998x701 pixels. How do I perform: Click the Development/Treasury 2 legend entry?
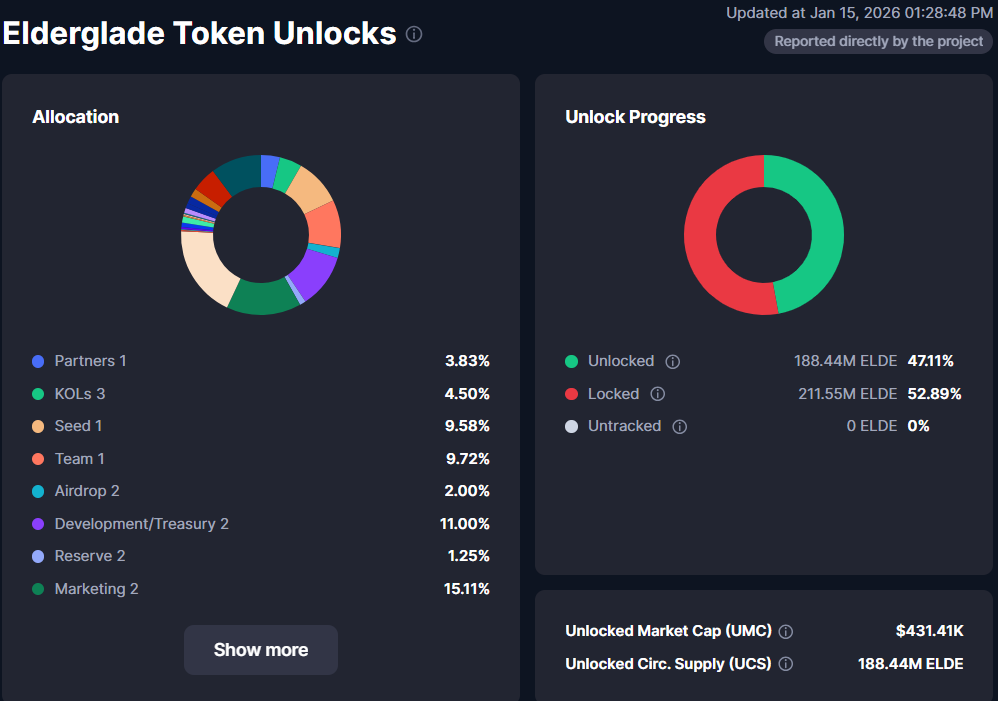click(141, 524)
